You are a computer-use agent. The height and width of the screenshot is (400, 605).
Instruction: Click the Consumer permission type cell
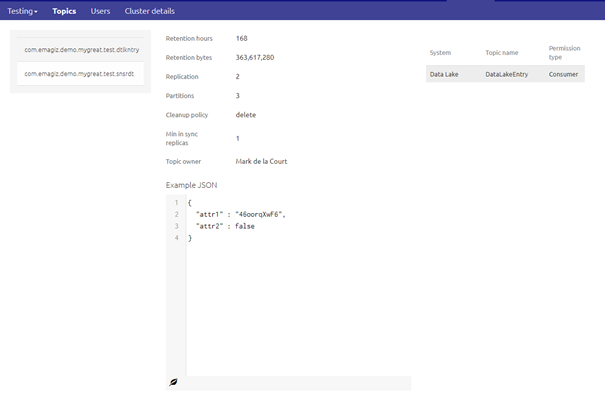pyautogui.click(x=563, y=74)
